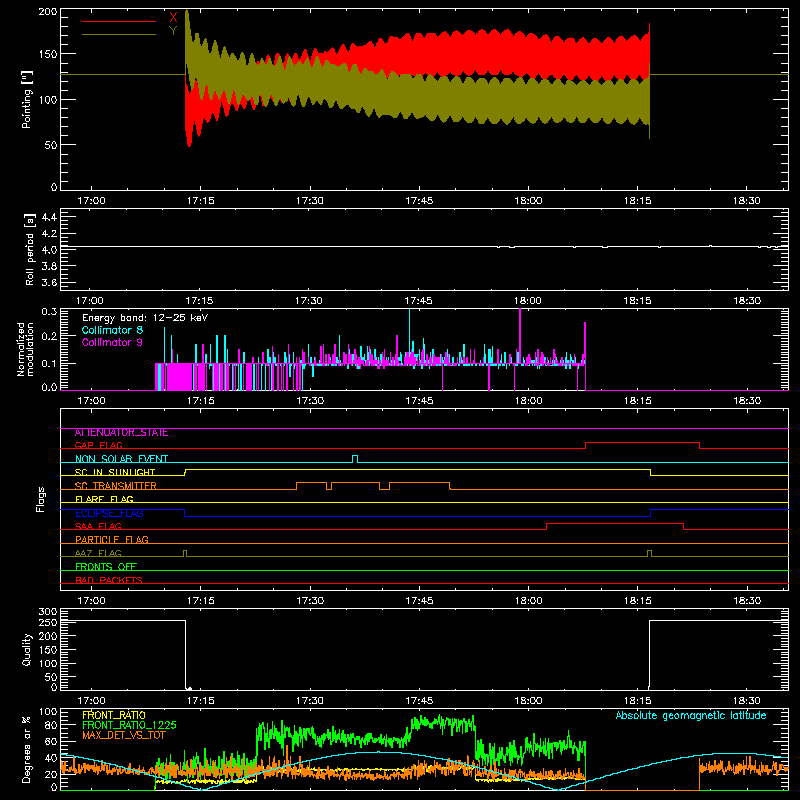Image resolution: width=800 pixels, height=800 pixels.
Task: Click the NON_SOLAR_EVENT flag label
Action: pos(121,459)
